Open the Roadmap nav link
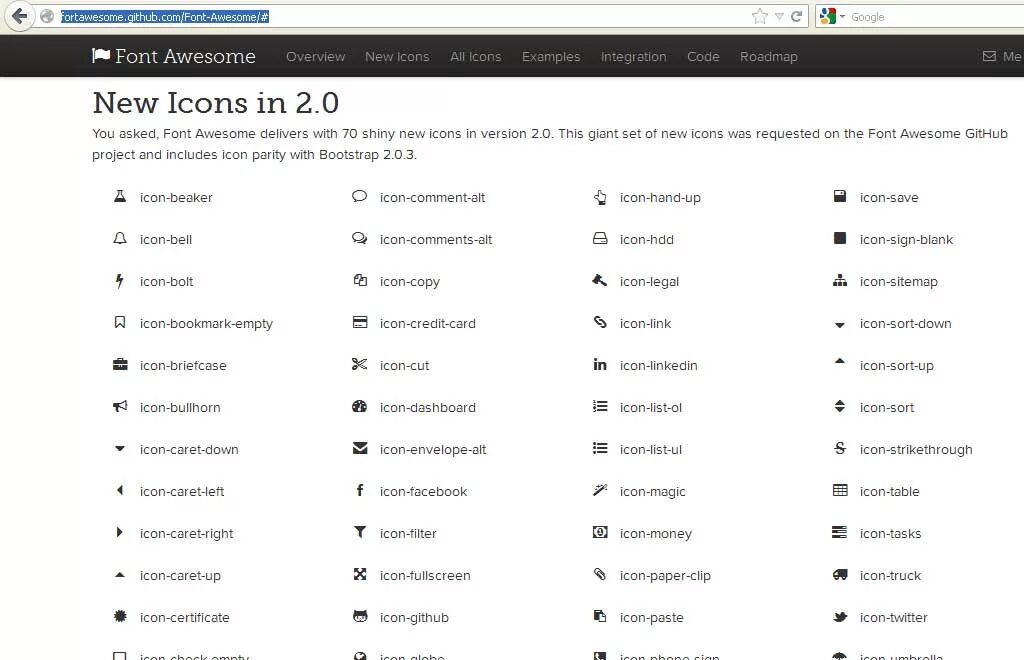1024x660 pixels. [x=769, y=57]
